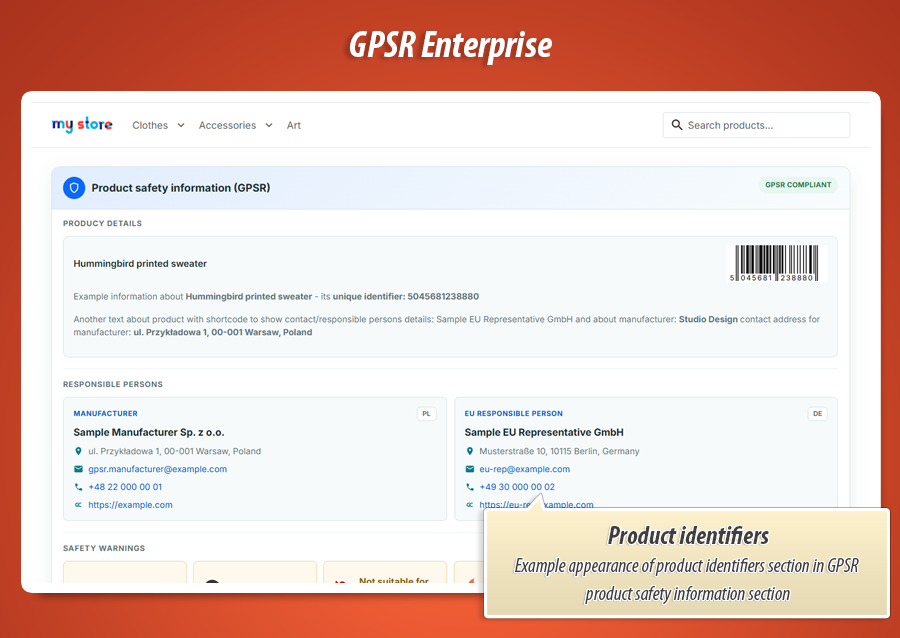Open the Clothes menu item

click(150, 125)
